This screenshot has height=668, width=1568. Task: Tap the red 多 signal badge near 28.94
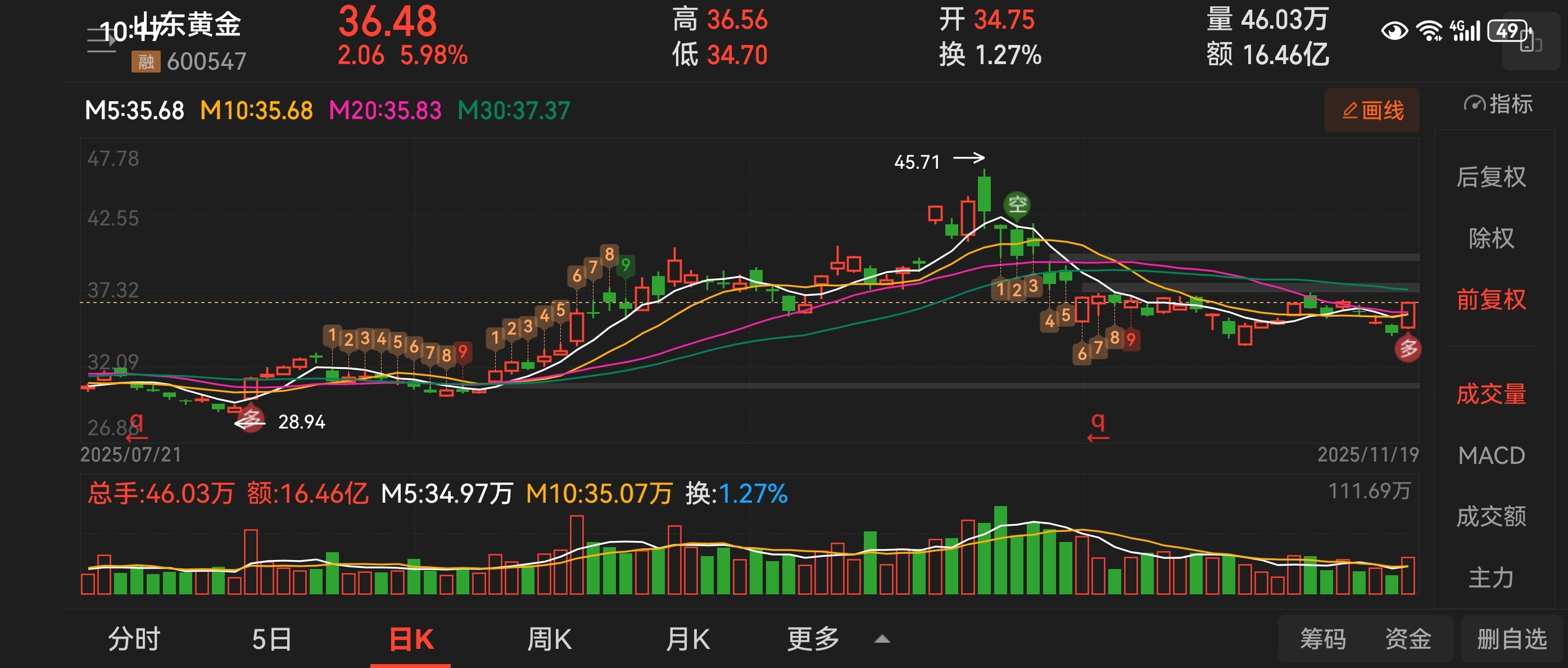pyautogui.click(x=251, y=419)
